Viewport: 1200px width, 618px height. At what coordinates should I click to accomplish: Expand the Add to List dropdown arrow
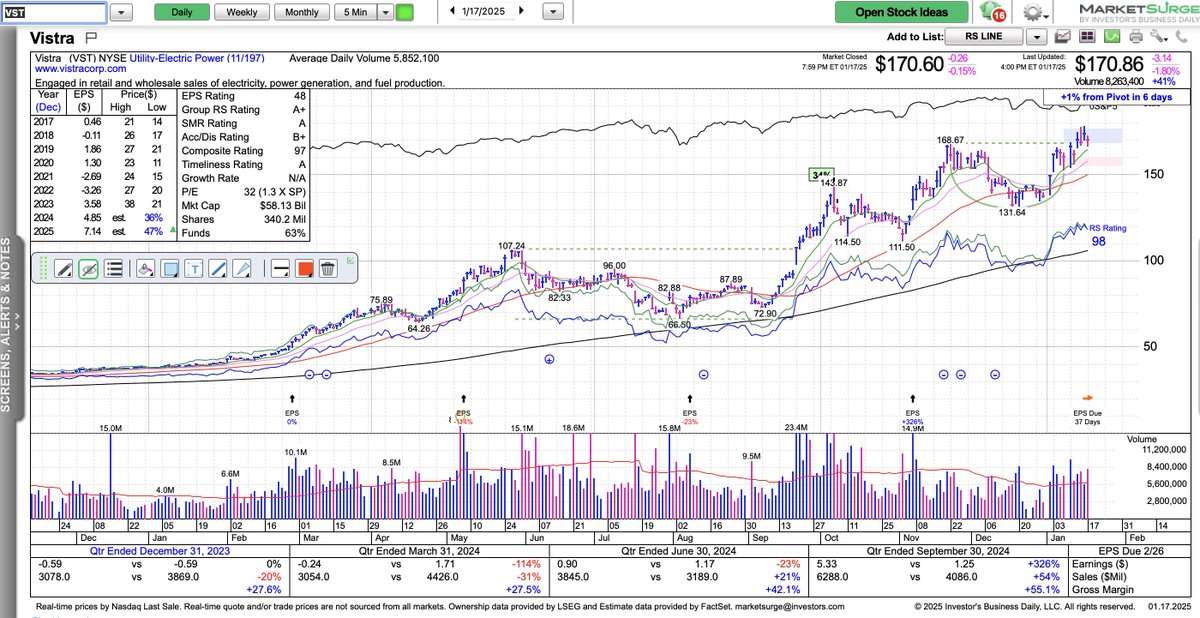tap(1037, 37)
